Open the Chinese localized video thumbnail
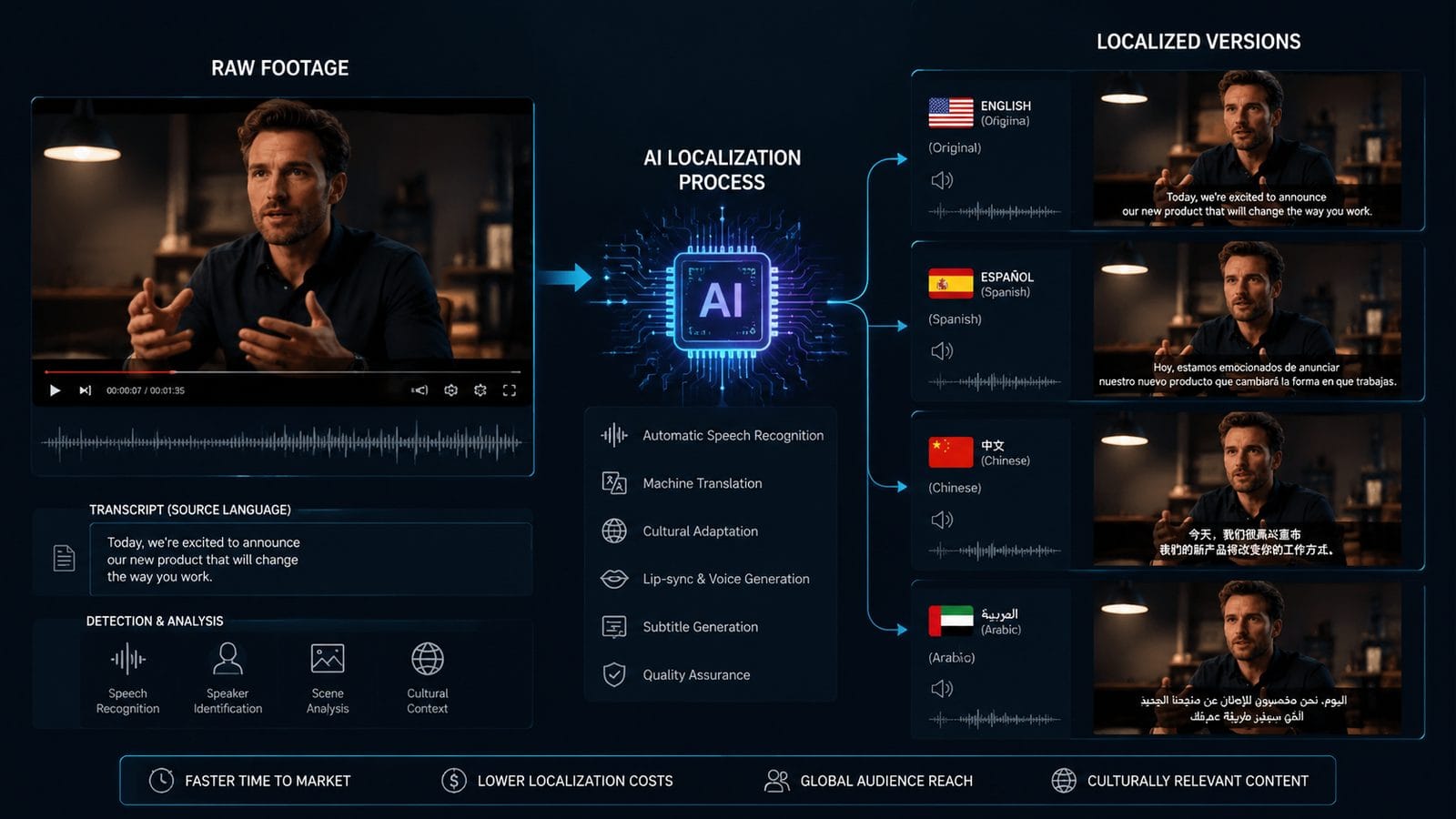Image resolution: width=1456 pixels, height=819 pixels. tap(1247, 489)
